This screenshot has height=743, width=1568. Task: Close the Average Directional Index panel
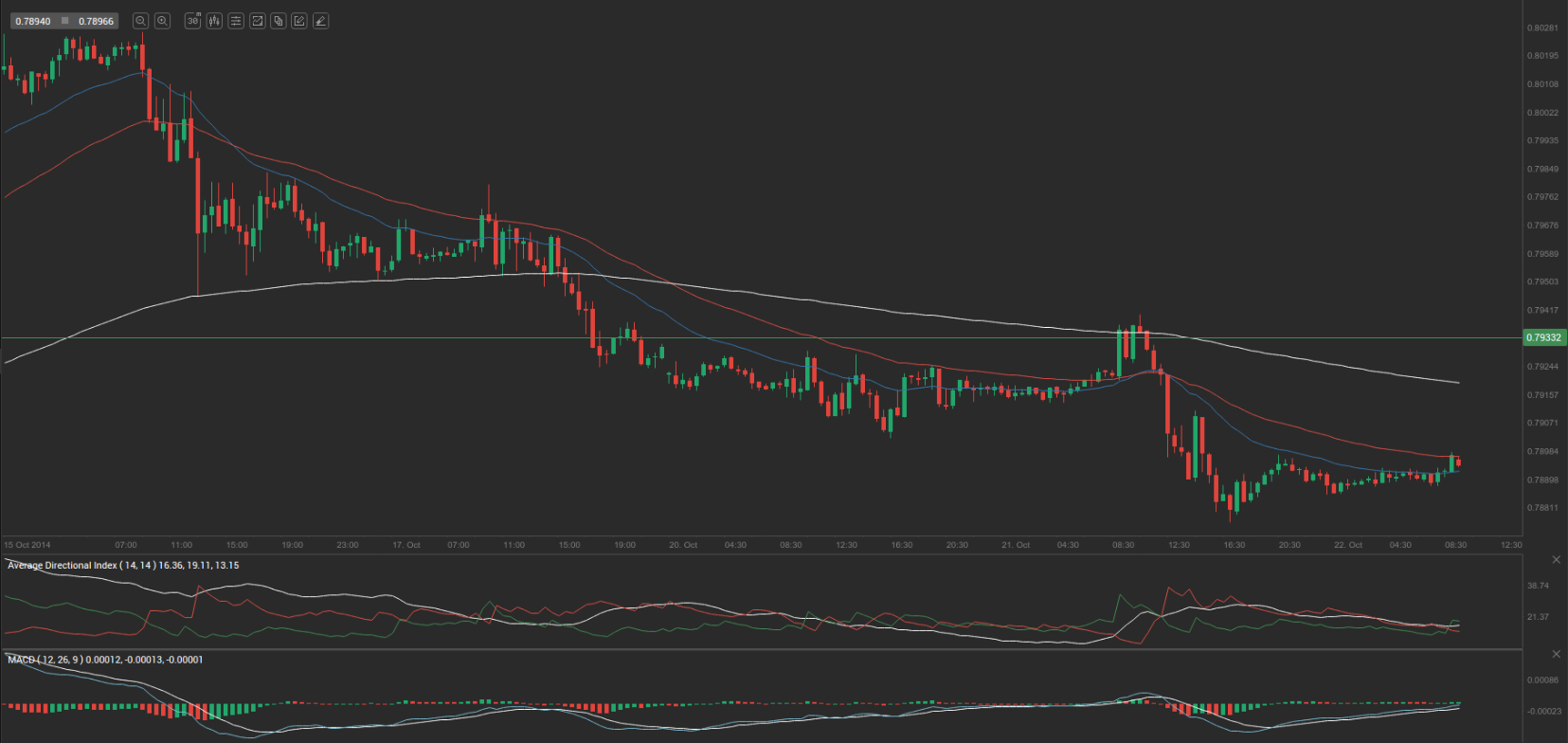pyautogui.click(x=1556, y=560)
